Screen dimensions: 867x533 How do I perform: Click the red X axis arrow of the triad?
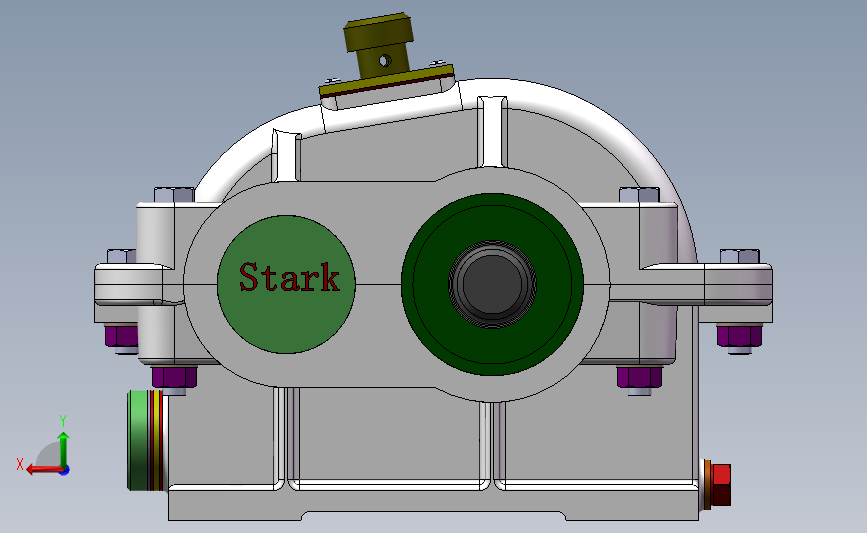tap(44, 469)
